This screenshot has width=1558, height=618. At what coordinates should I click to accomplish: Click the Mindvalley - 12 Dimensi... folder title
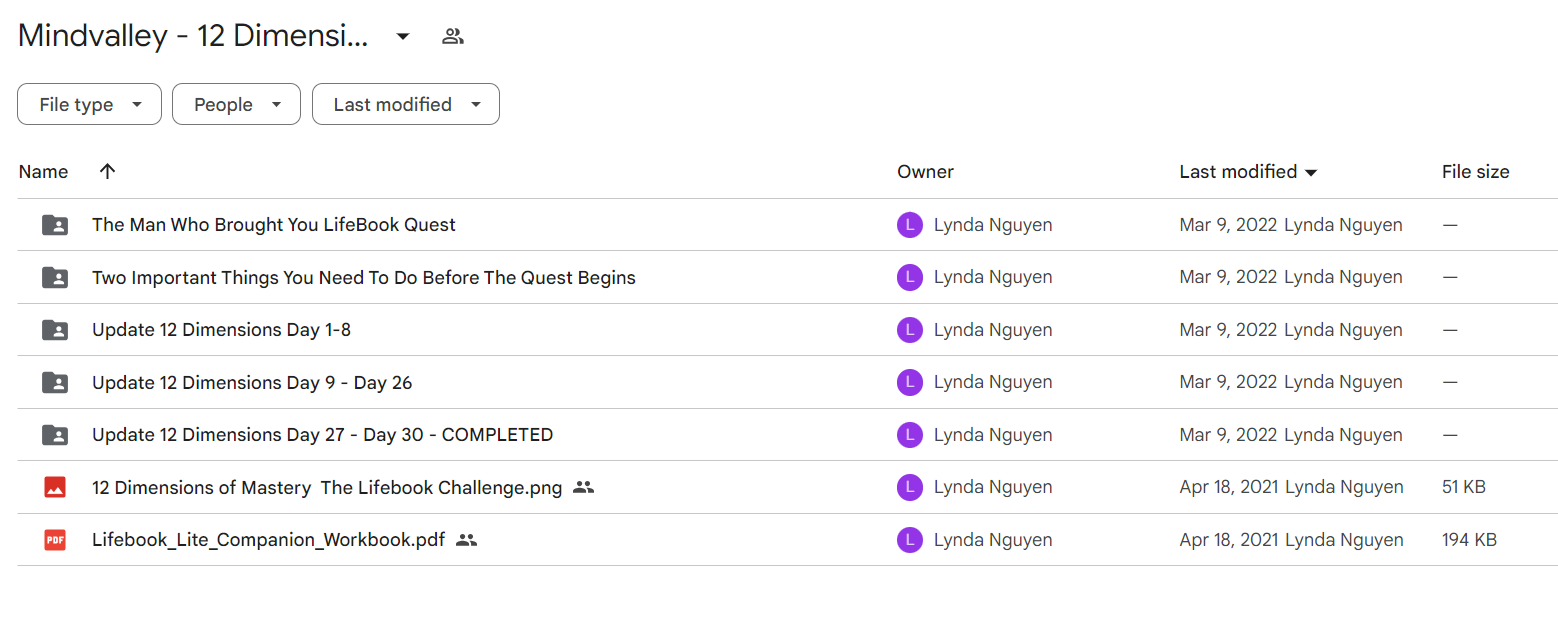194,37
